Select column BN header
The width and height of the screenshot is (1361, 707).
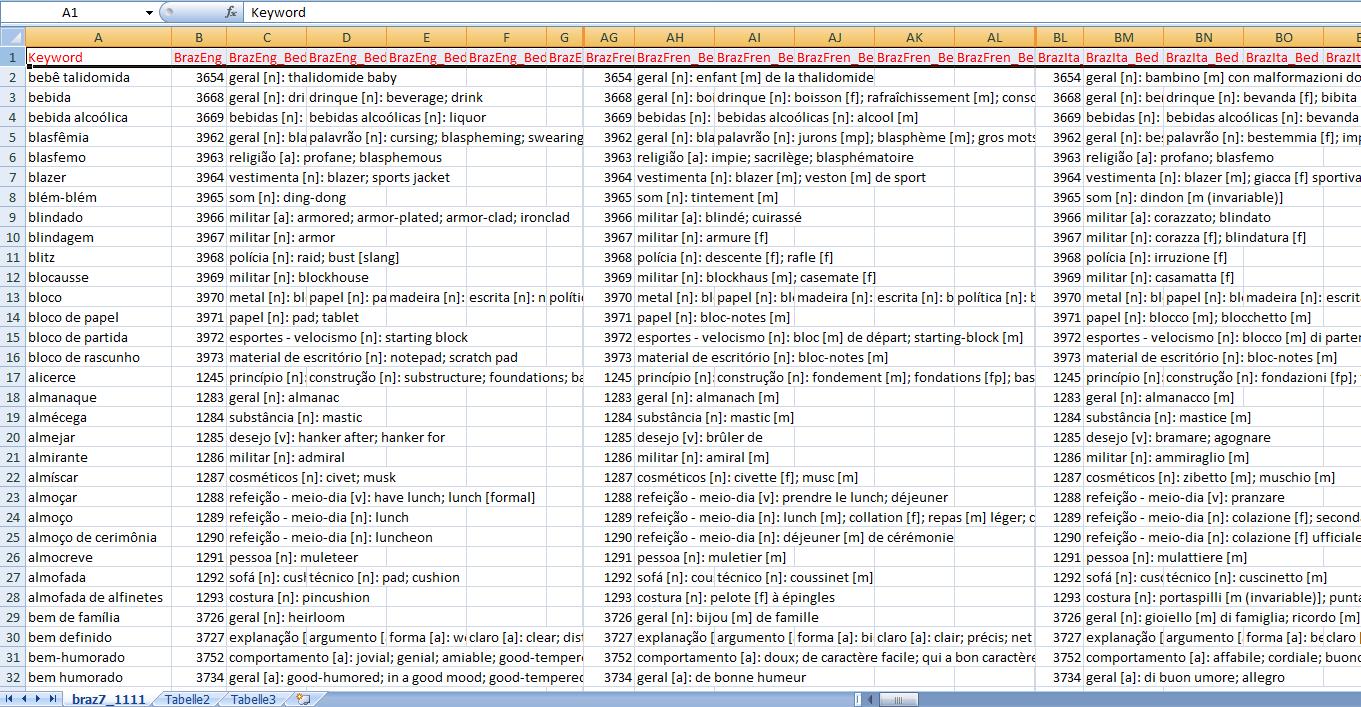click(1204, 38)
